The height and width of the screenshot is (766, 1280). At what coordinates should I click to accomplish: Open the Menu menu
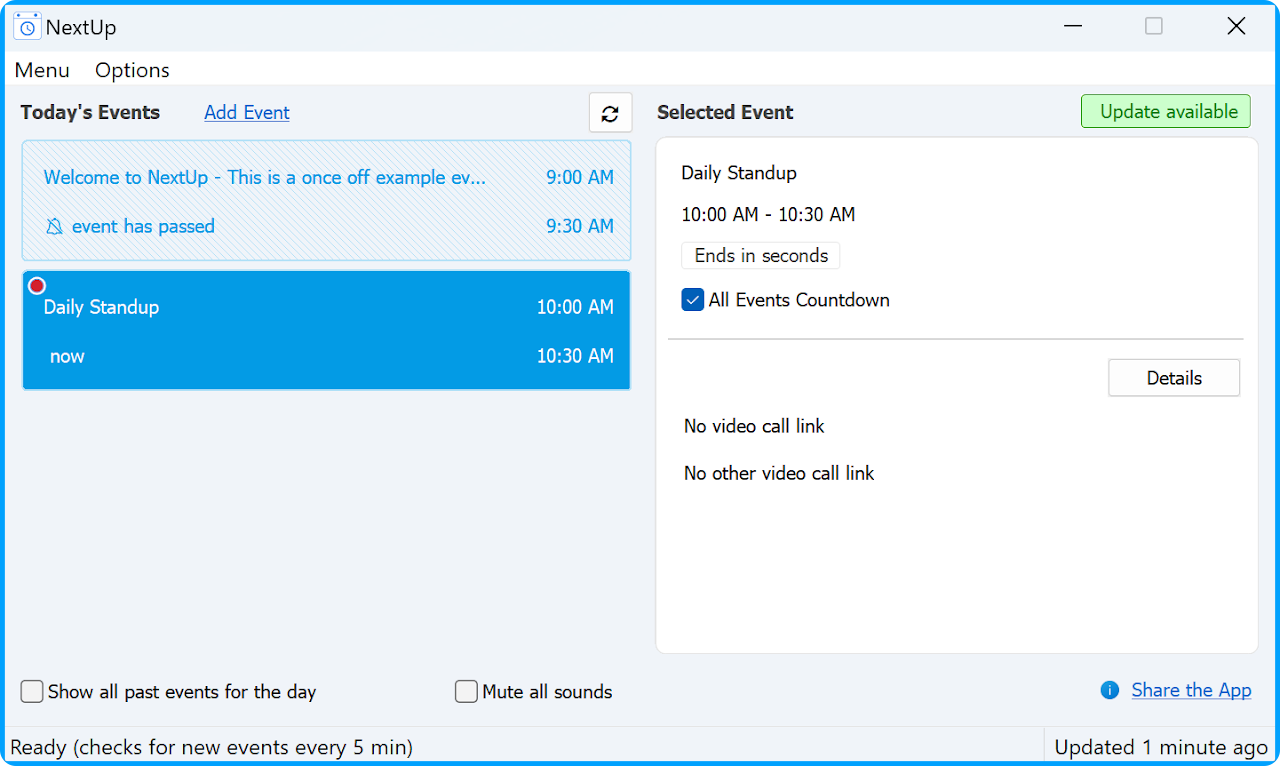pyautogui.click(x=42, y=70)
